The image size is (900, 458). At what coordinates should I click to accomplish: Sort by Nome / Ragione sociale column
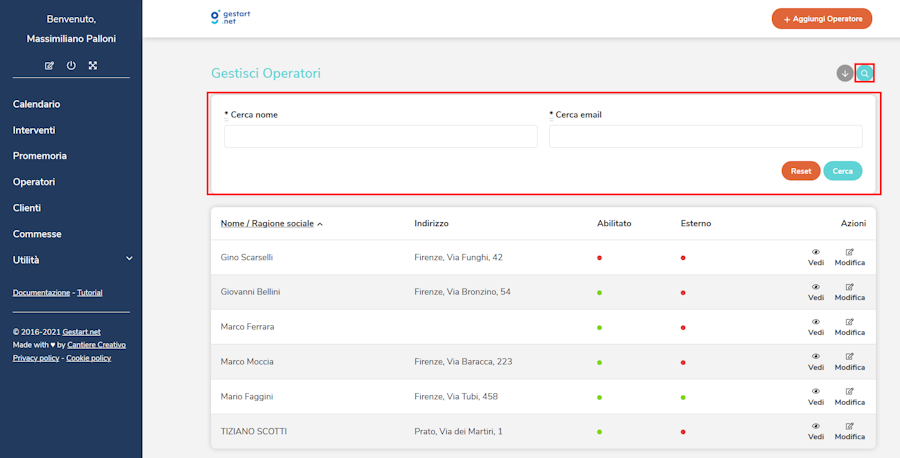[x=268, y=223]
